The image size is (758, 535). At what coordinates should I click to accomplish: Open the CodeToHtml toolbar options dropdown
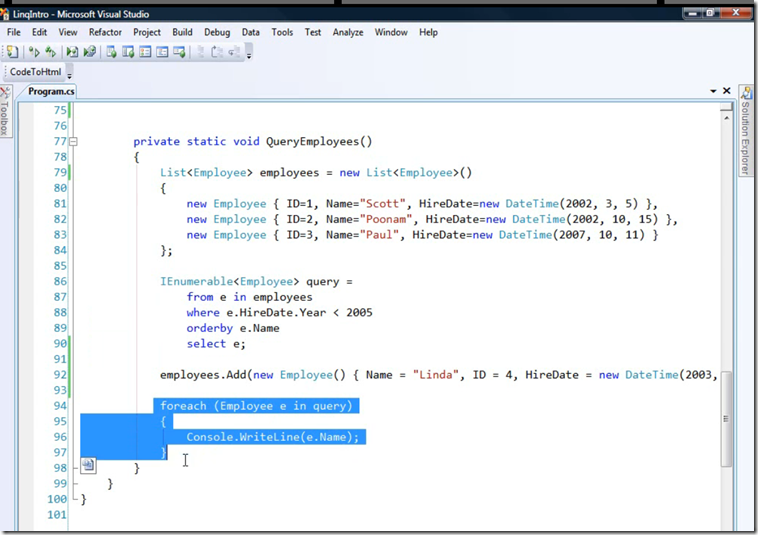click(x=70, y=73)
